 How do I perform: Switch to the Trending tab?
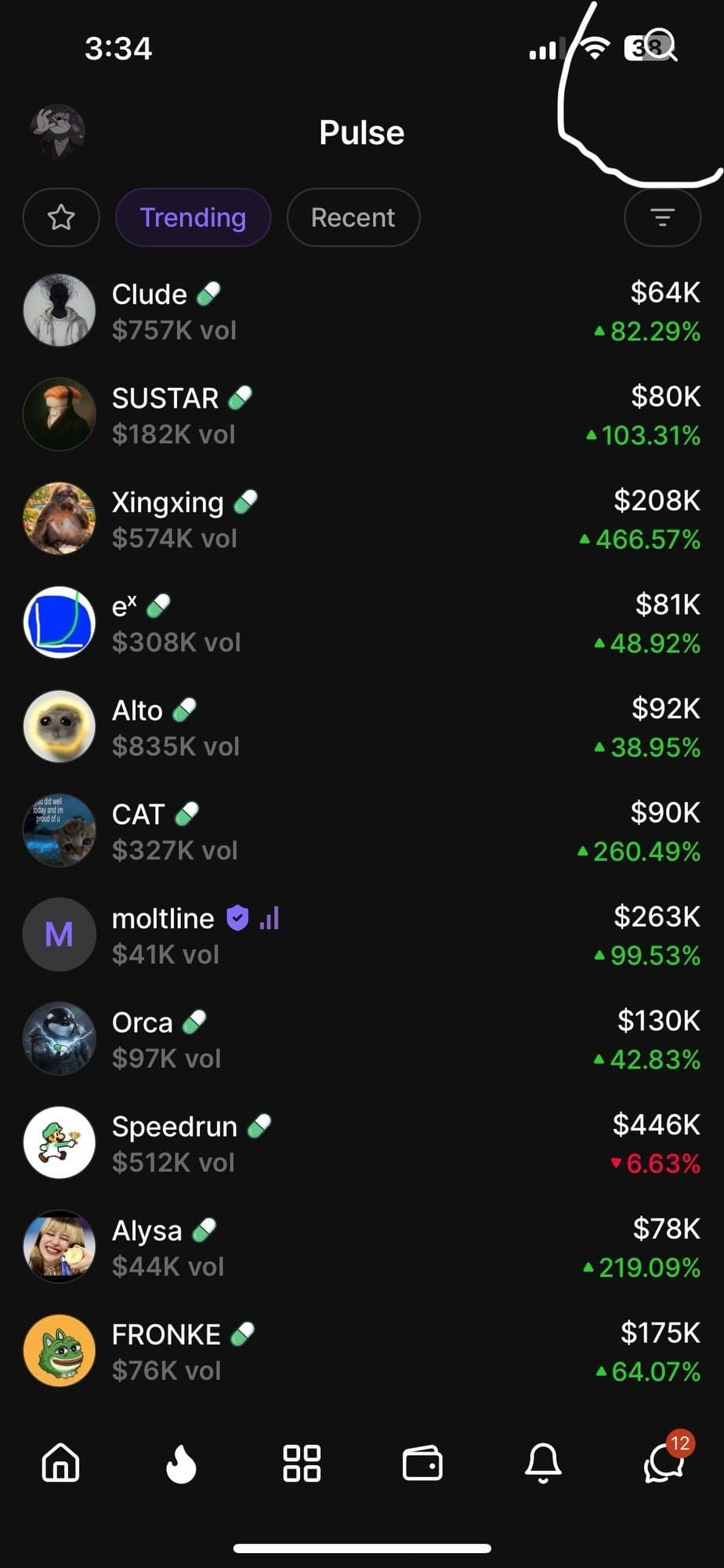point(193,217)
